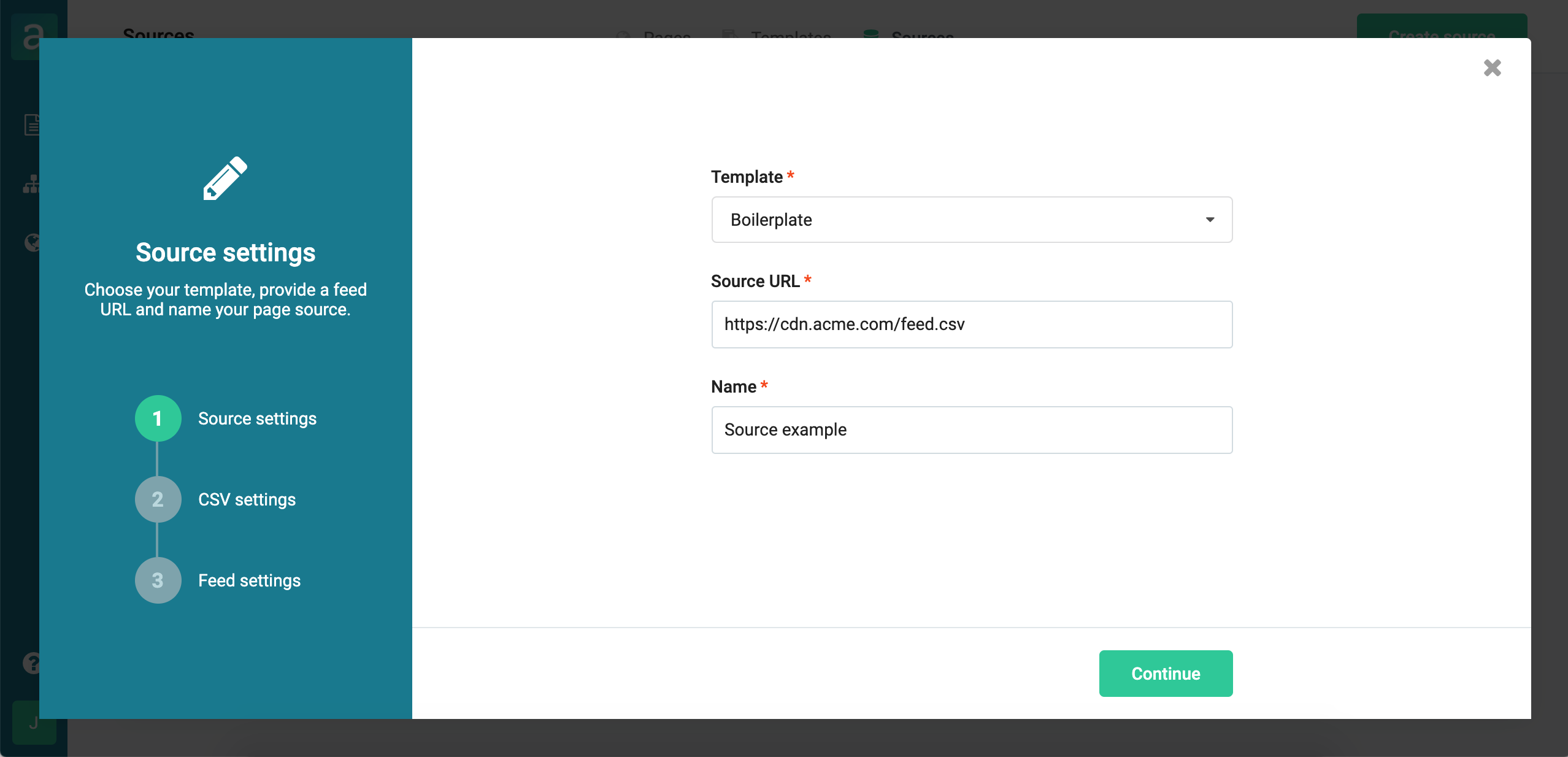Viewport: 1568px width, 757px height.
Task: Click the Source settings step label
Action: (257, 418)
